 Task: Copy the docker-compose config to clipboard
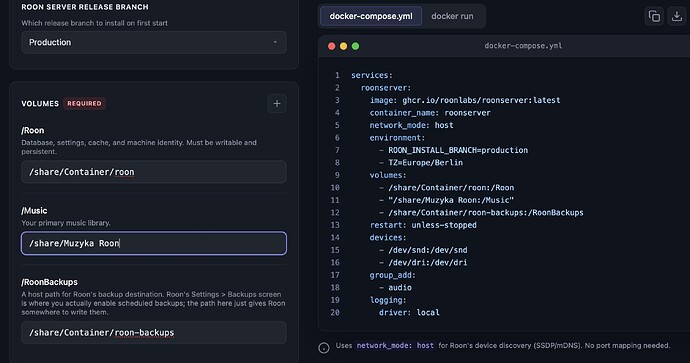pos(654,16)
